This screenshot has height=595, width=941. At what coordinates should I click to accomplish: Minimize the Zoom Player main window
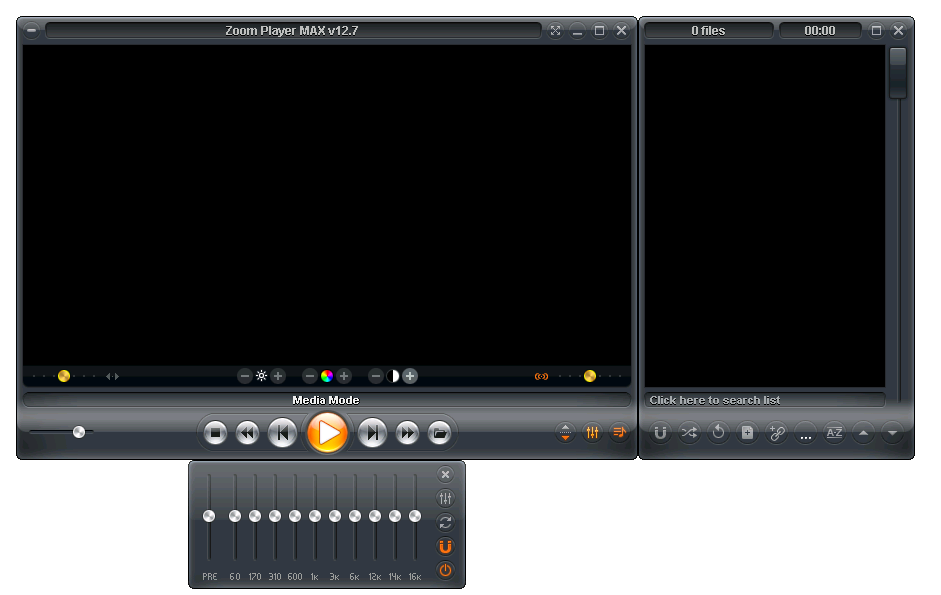pyautogui.click(x=577, y=30)
